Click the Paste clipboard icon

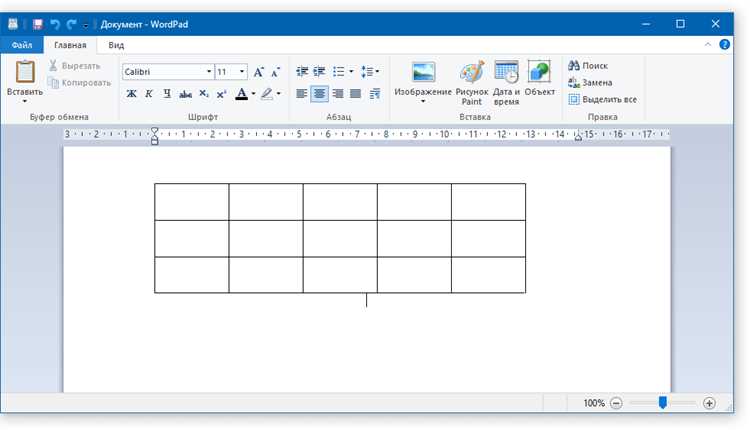point(25,72)
